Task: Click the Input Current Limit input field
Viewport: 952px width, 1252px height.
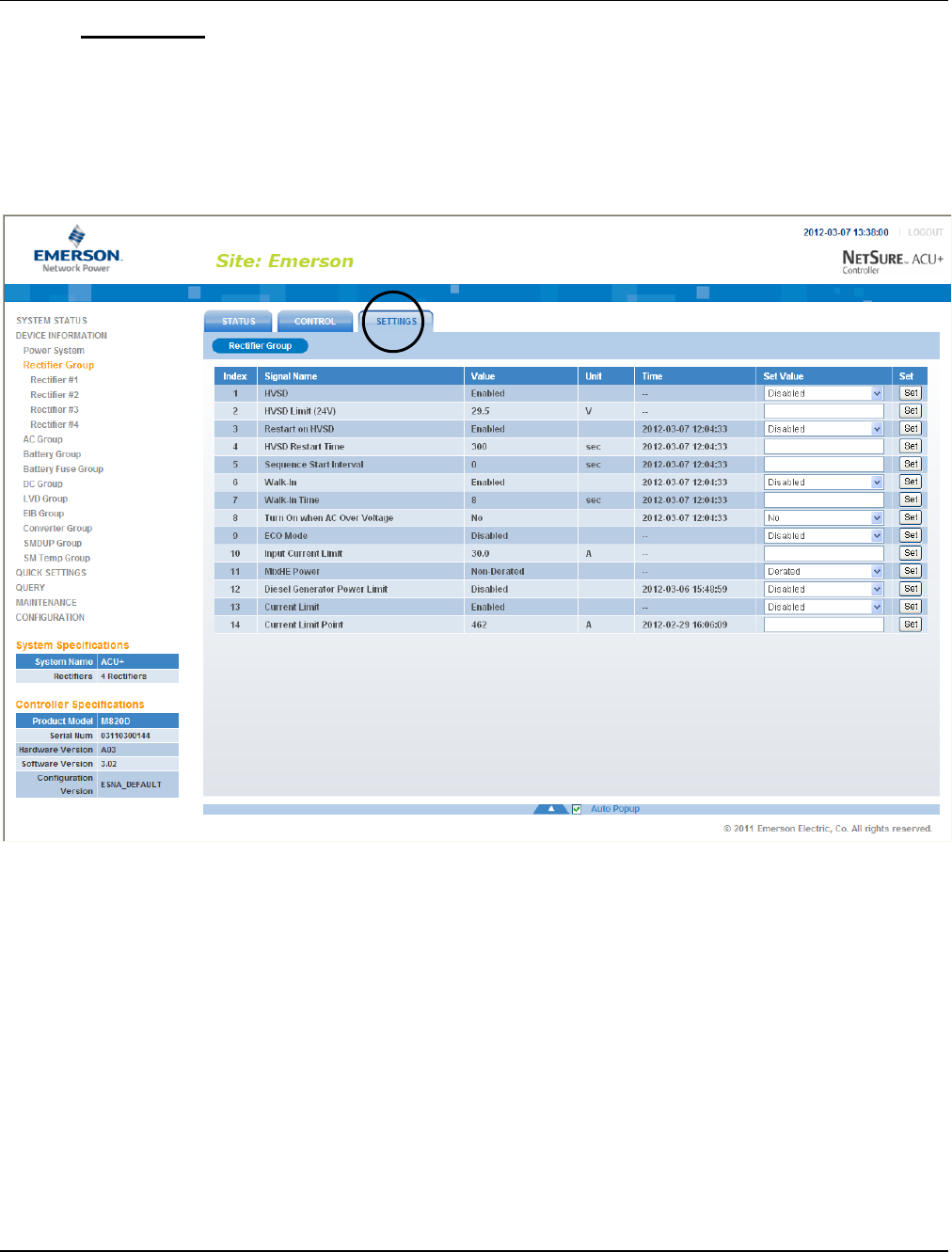Action: pos(824,554)
